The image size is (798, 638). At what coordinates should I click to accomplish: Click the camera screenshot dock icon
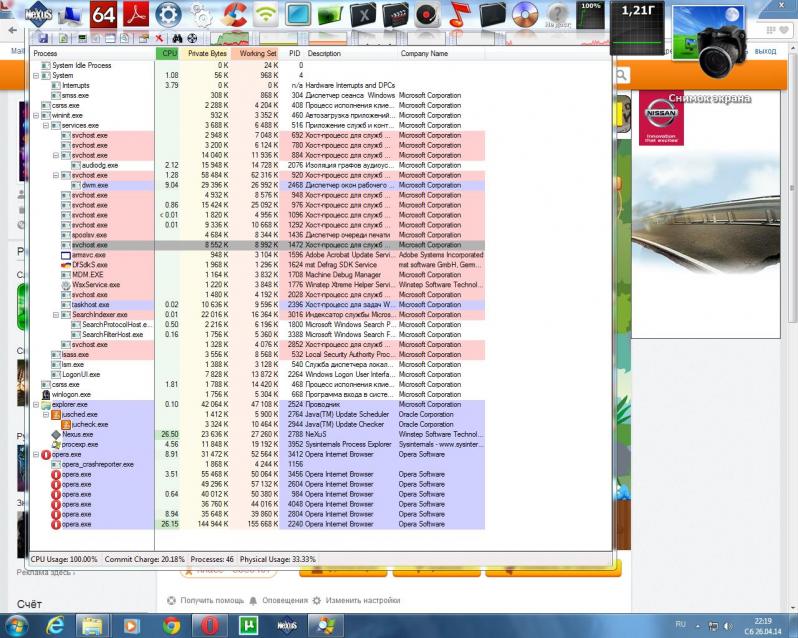709,40
